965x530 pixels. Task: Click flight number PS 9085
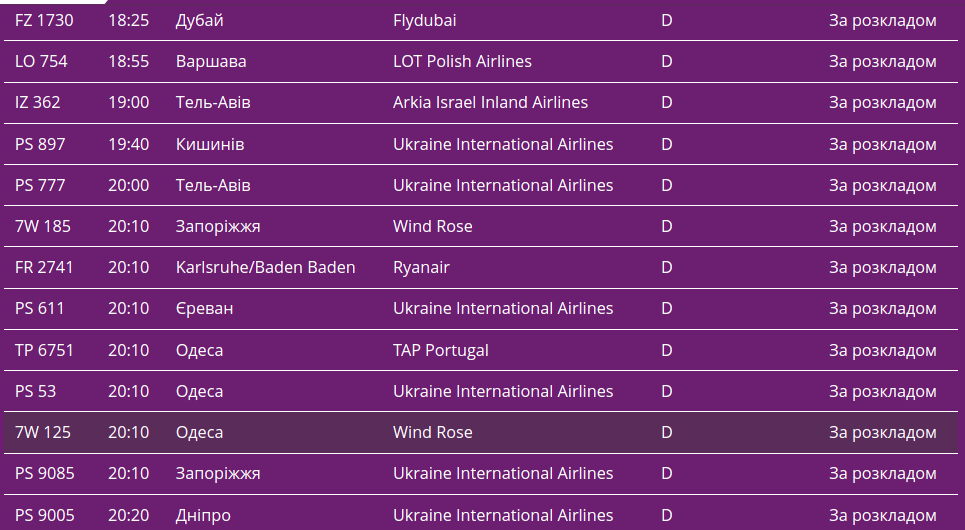(x=45, y=473)
